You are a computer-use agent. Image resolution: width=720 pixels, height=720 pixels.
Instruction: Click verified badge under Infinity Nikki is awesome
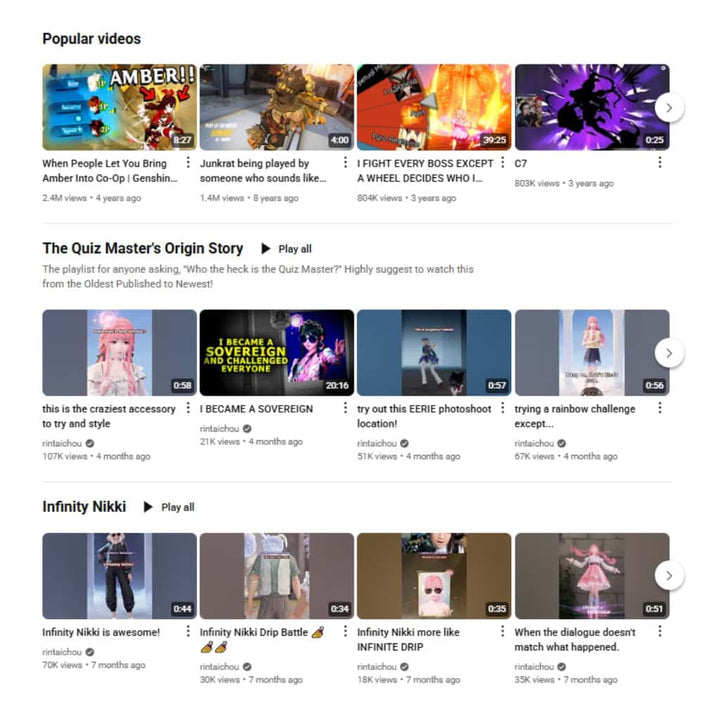[x=90, y=652]
